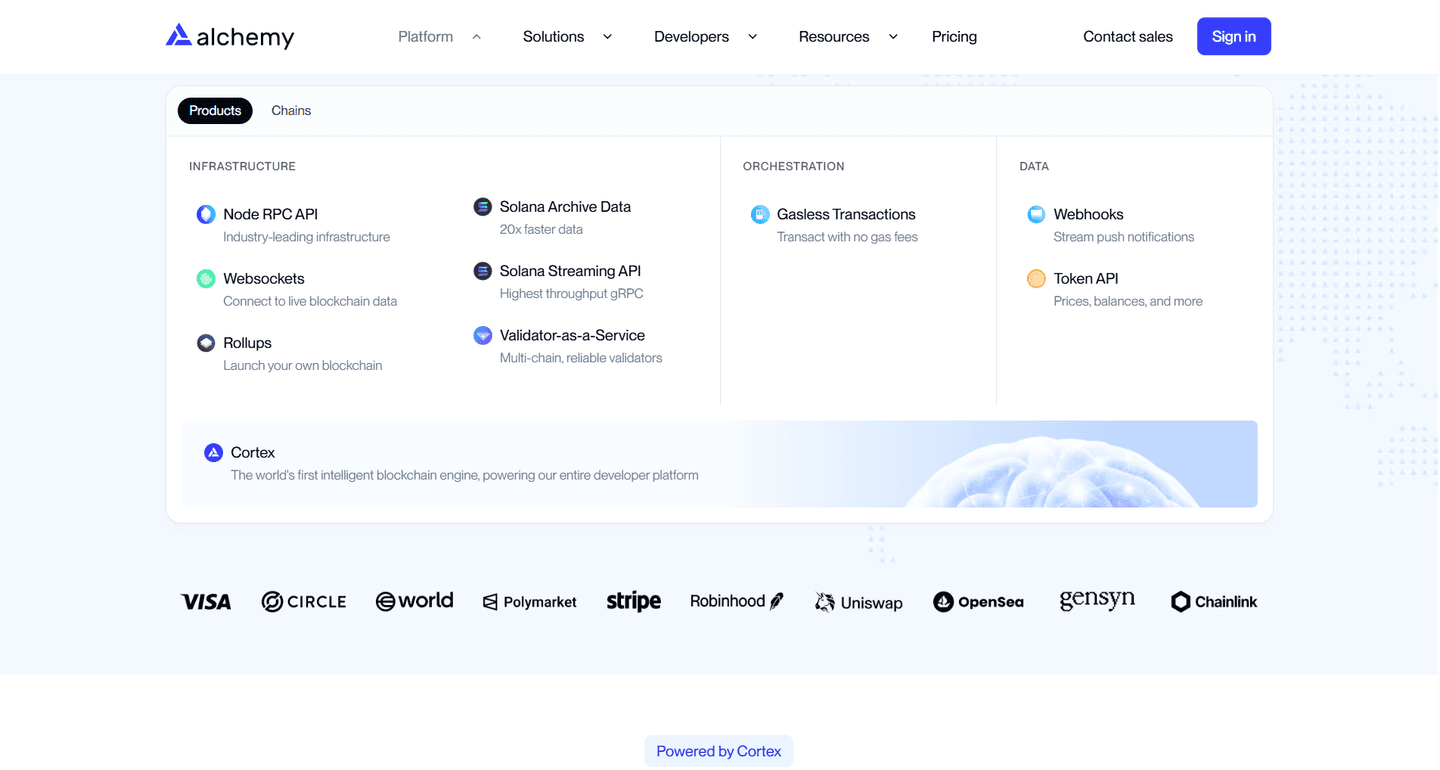
Task: Click the Webhooks icon
Action: (1036, 214)
